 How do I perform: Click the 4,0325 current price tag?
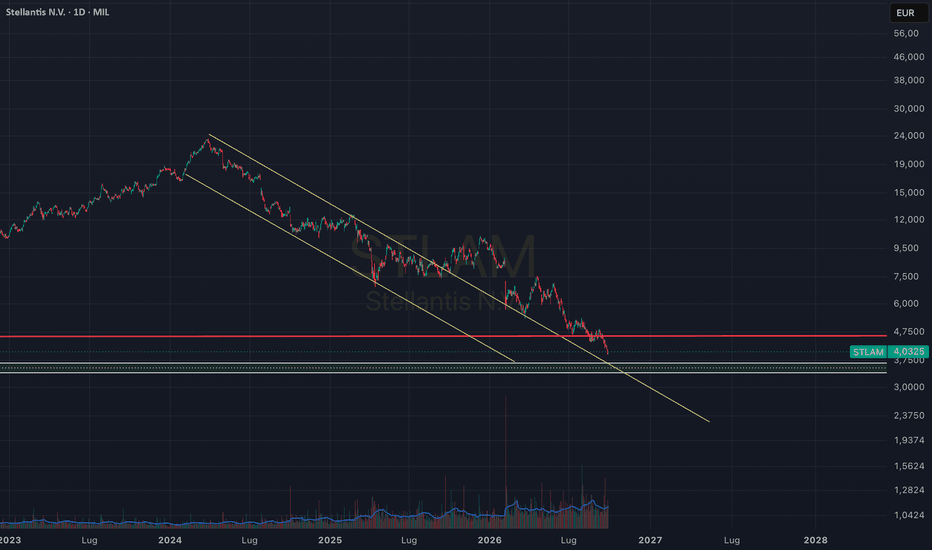[x=908, y=352]
